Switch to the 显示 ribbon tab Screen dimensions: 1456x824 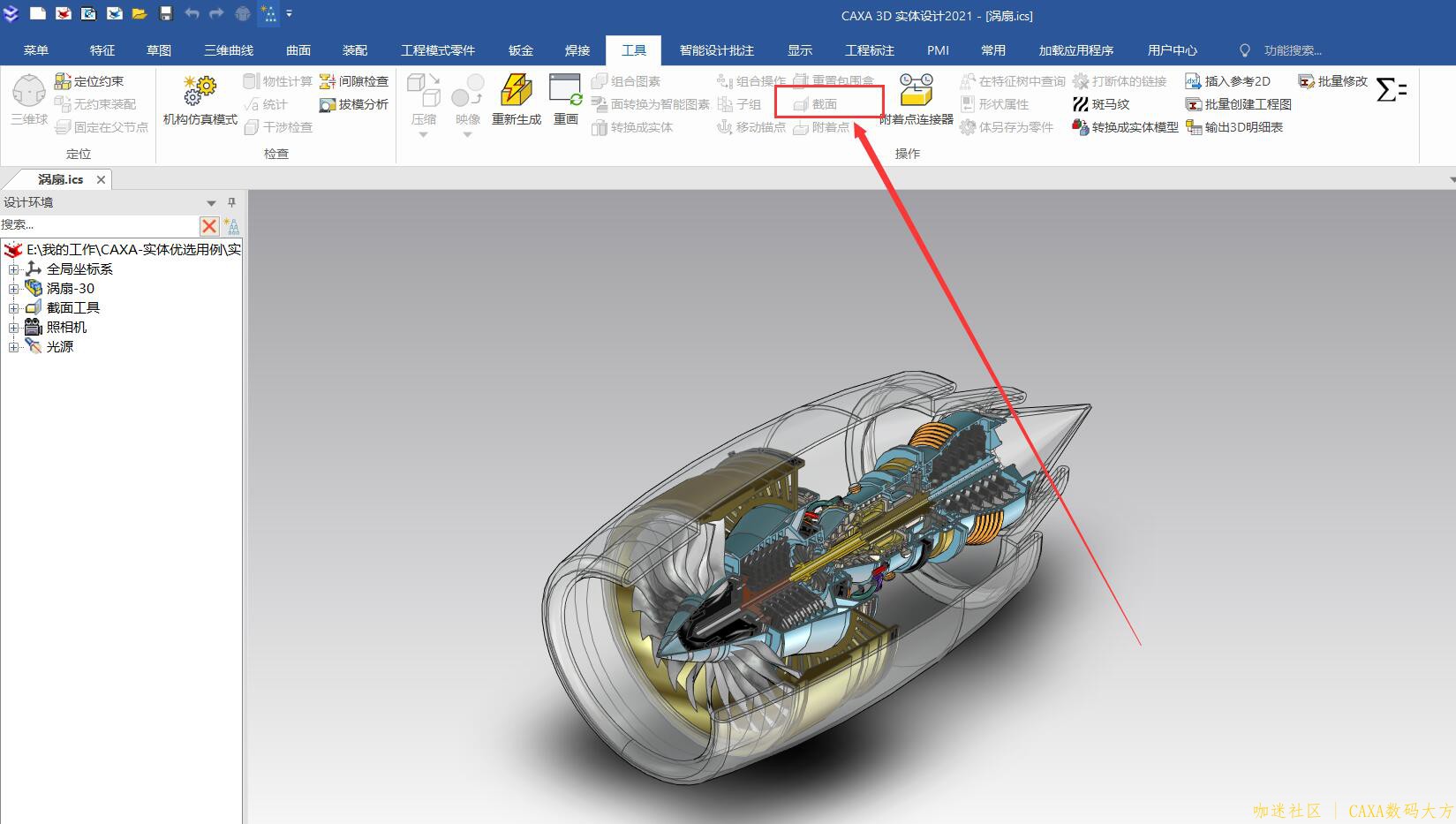[800, 50]
